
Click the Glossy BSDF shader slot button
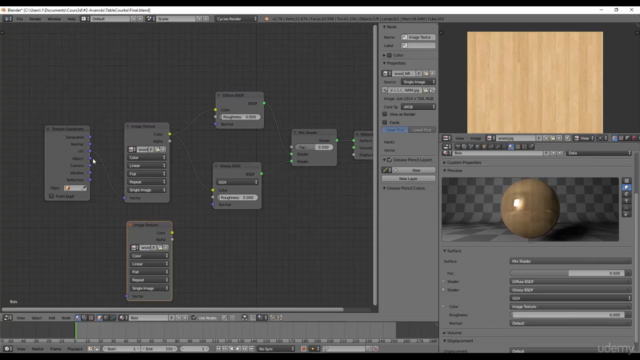coord(571,290)
